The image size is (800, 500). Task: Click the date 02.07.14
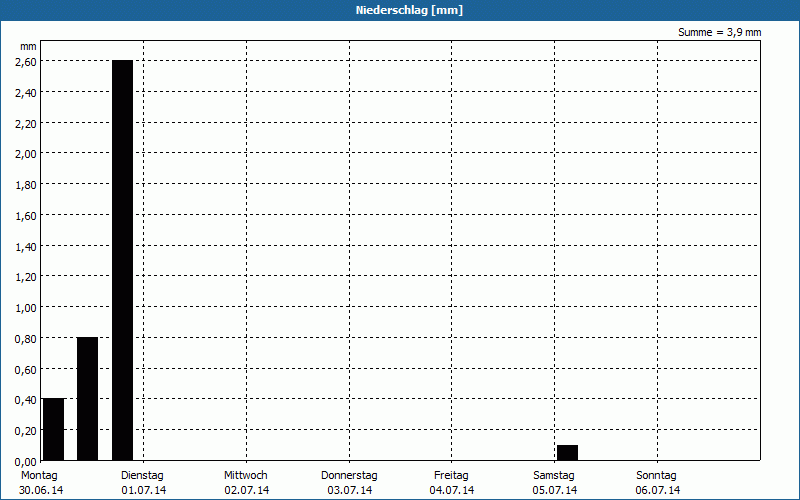coord(247,491)
